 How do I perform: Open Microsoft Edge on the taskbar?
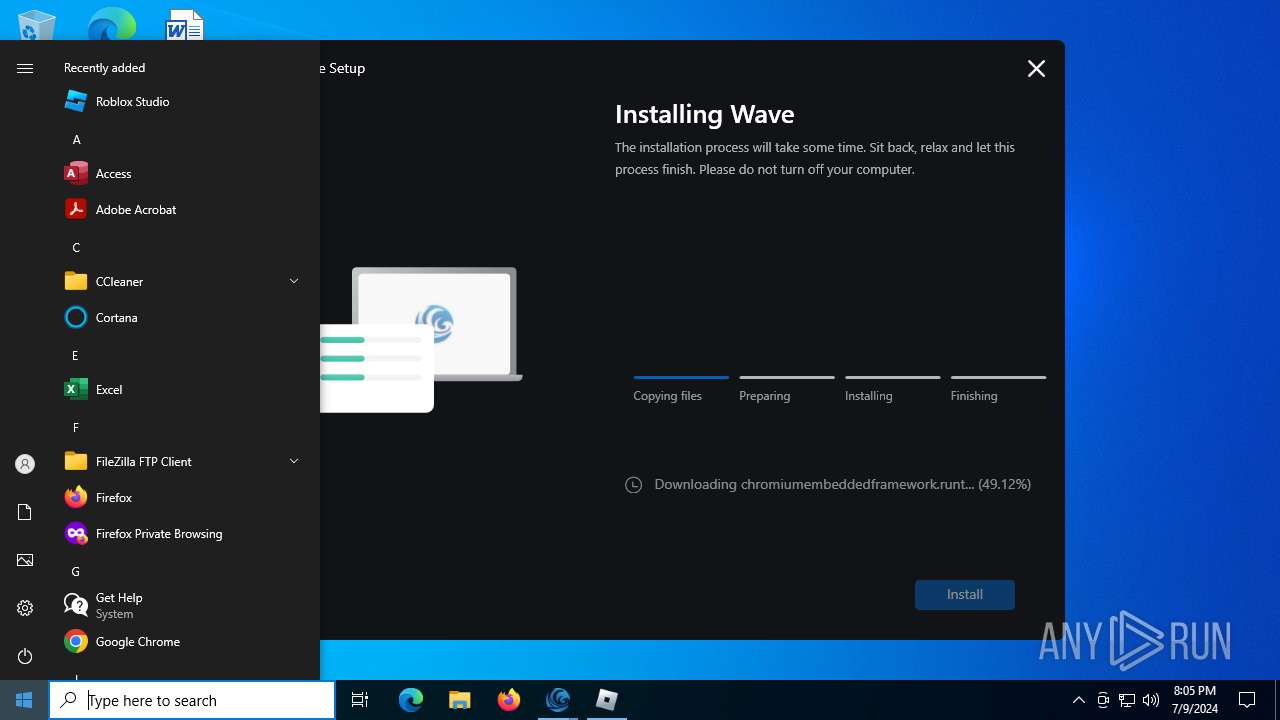pyautogui.click(x=411, y=700)
